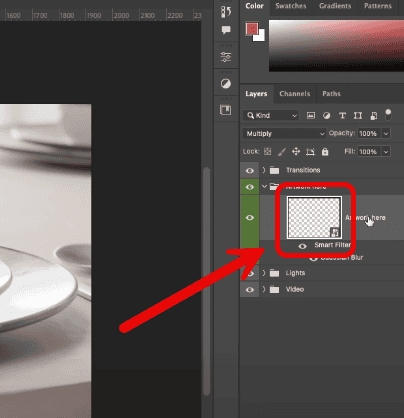This screenshot has height=418, width=404.
Task: Select the Artwork here layer thumbnail
Action: [x=314, y=217]
